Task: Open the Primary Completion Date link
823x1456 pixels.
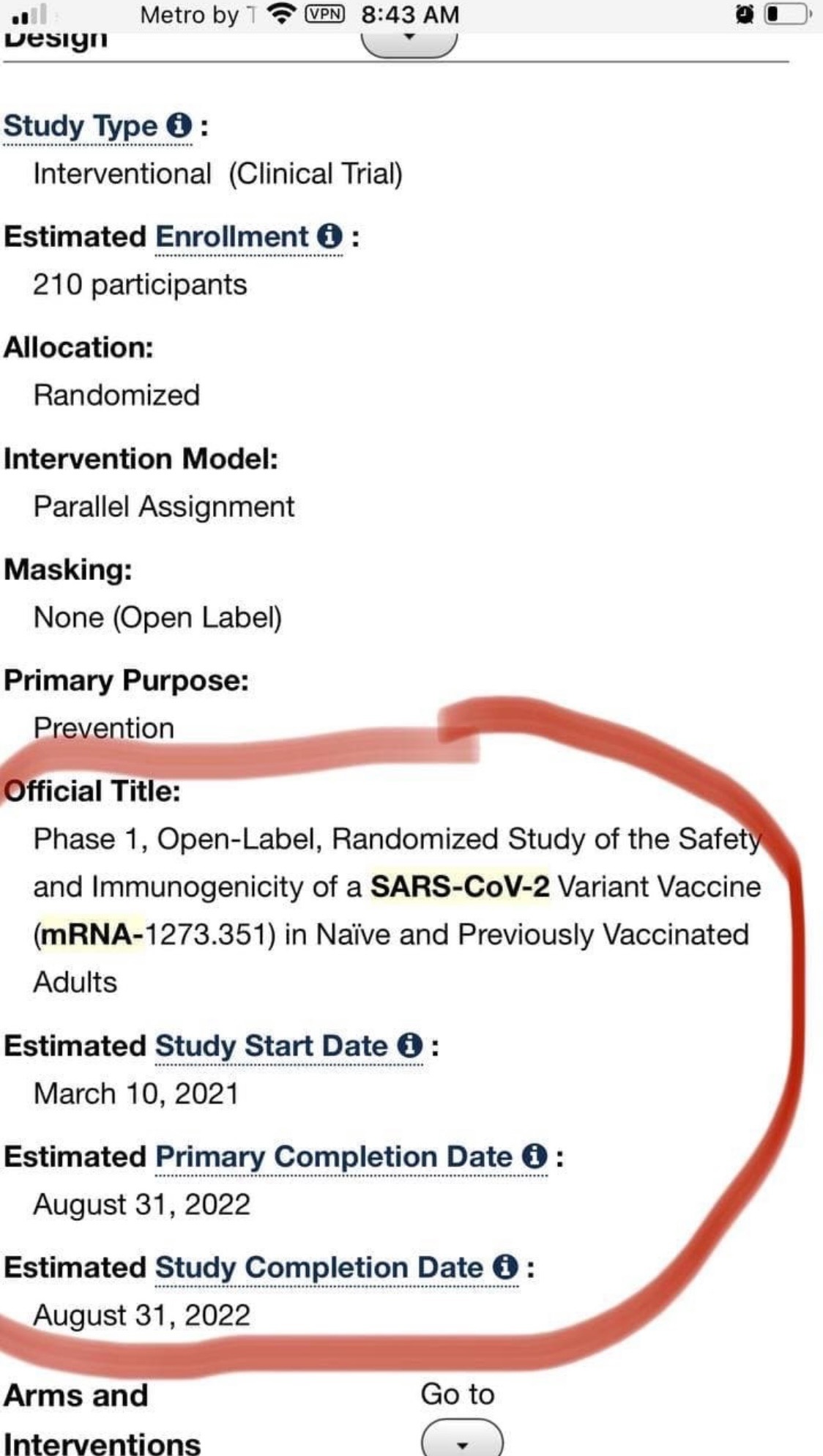Action: coord(333,1156)
